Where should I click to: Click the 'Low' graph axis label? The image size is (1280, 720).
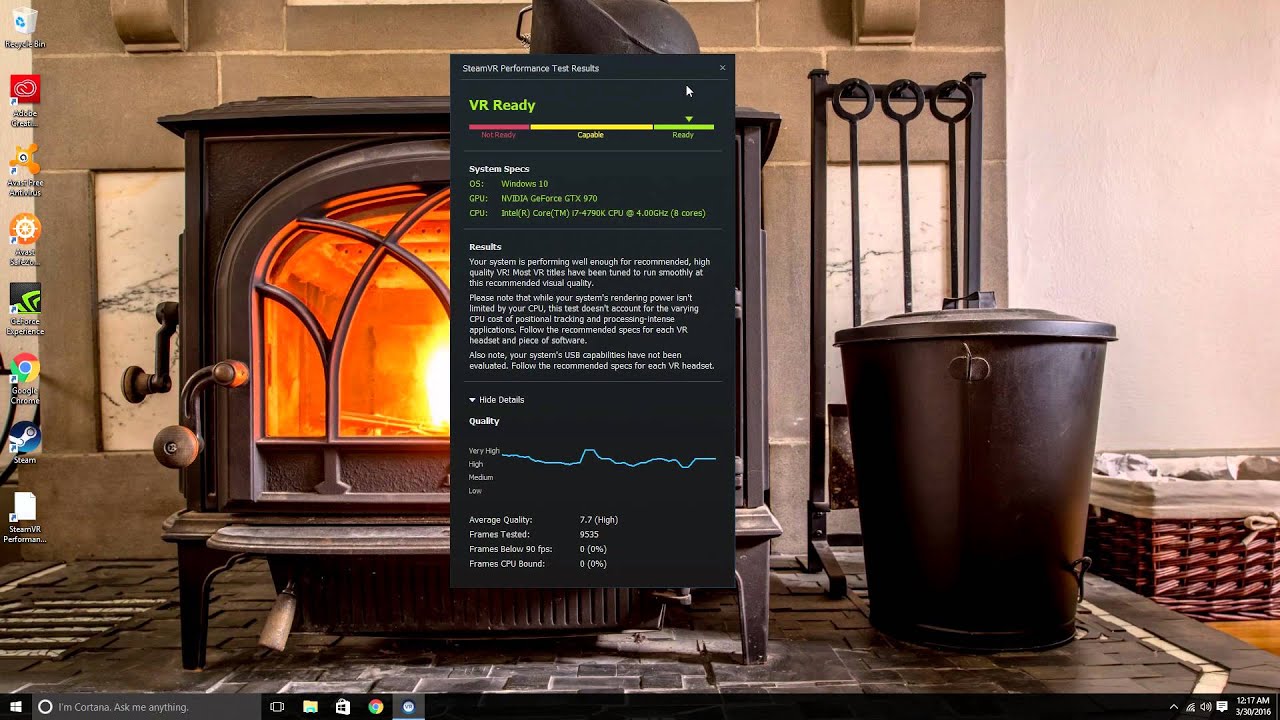coord(475,491)
